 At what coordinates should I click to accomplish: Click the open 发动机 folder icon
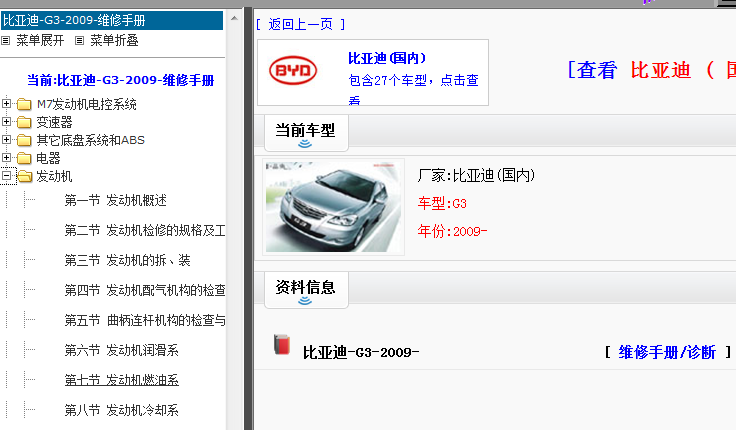click(x=24, y=176)
